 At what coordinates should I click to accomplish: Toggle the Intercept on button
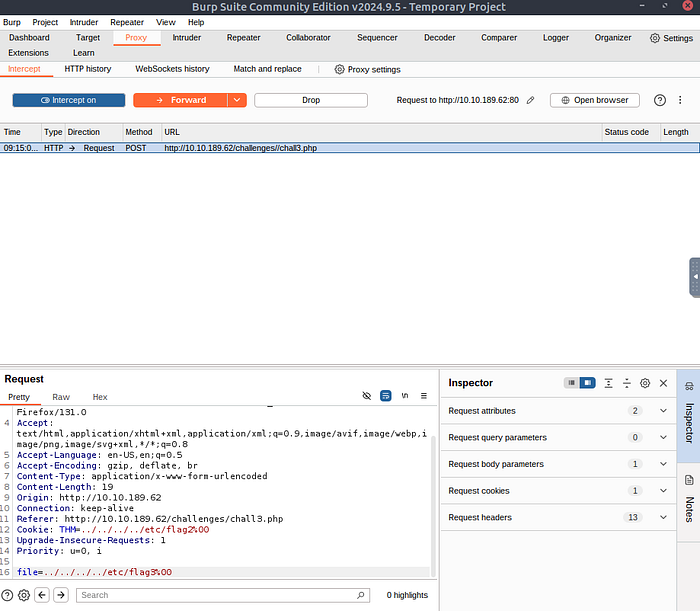click(x=69, y=100)
